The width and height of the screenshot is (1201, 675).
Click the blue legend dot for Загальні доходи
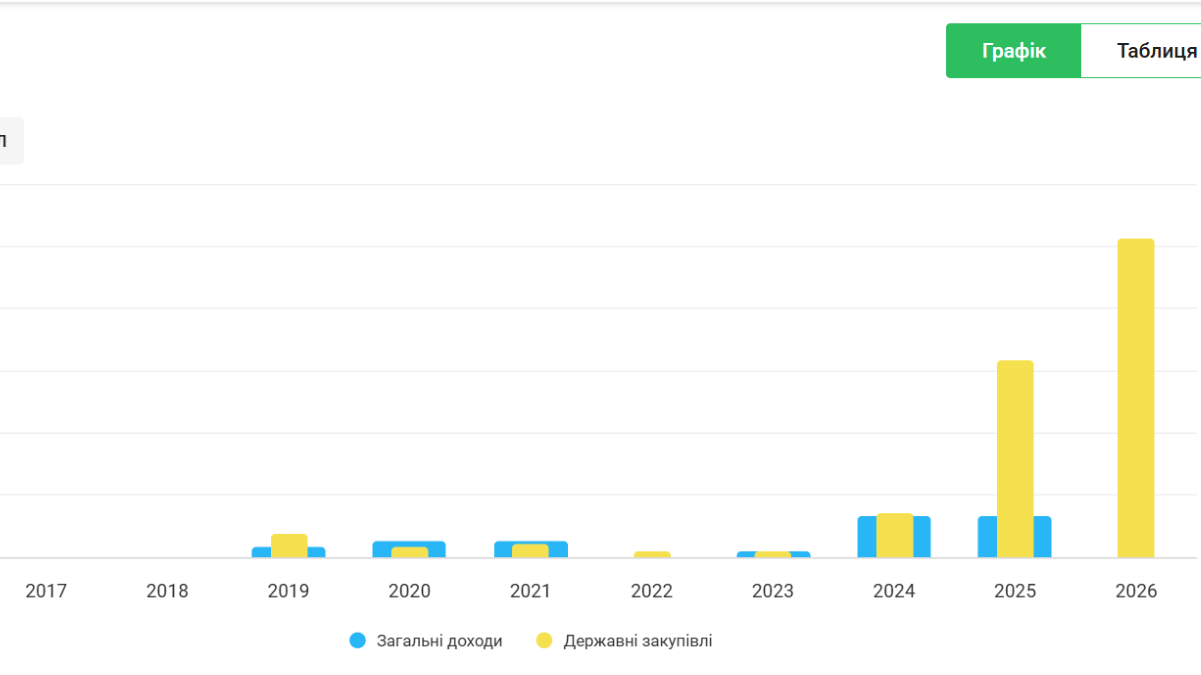point(358,641)
